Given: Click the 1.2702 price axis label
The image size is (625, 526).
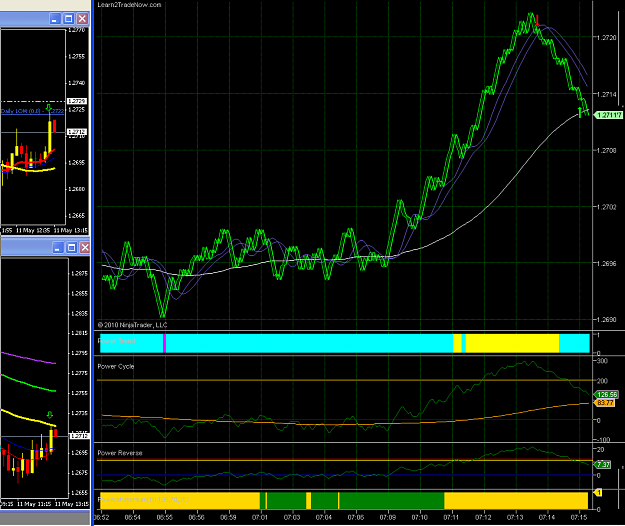Looking at the screenshot, I should [x=607, y=207].
